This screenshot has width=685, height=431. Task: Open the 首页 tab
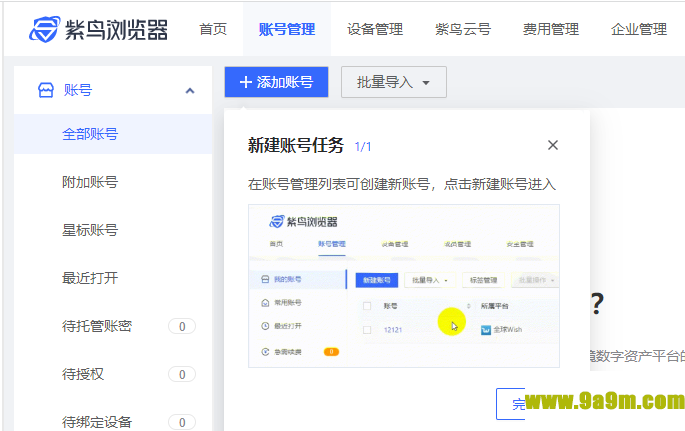point(213,29)
